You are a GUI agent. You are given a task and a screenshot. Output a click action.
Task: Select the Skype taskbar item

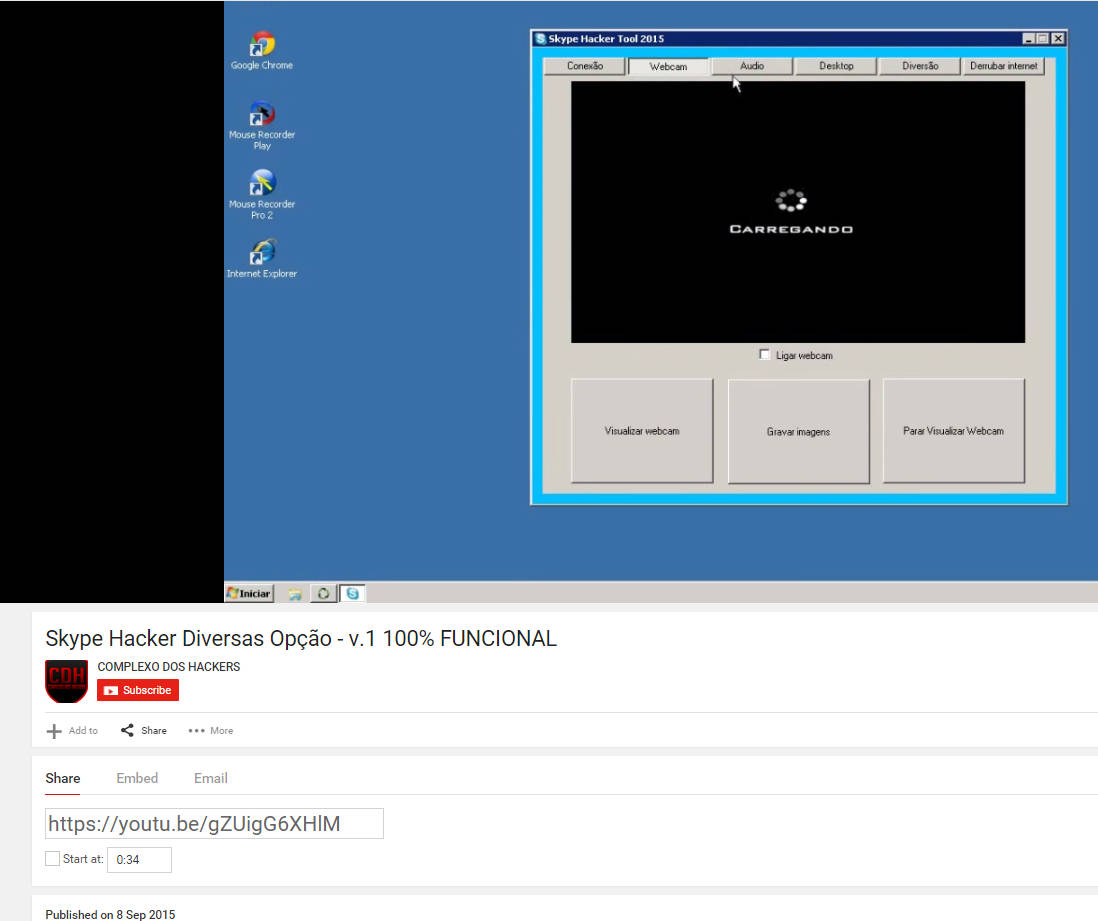pyautogui.click(x=352, y=594)
